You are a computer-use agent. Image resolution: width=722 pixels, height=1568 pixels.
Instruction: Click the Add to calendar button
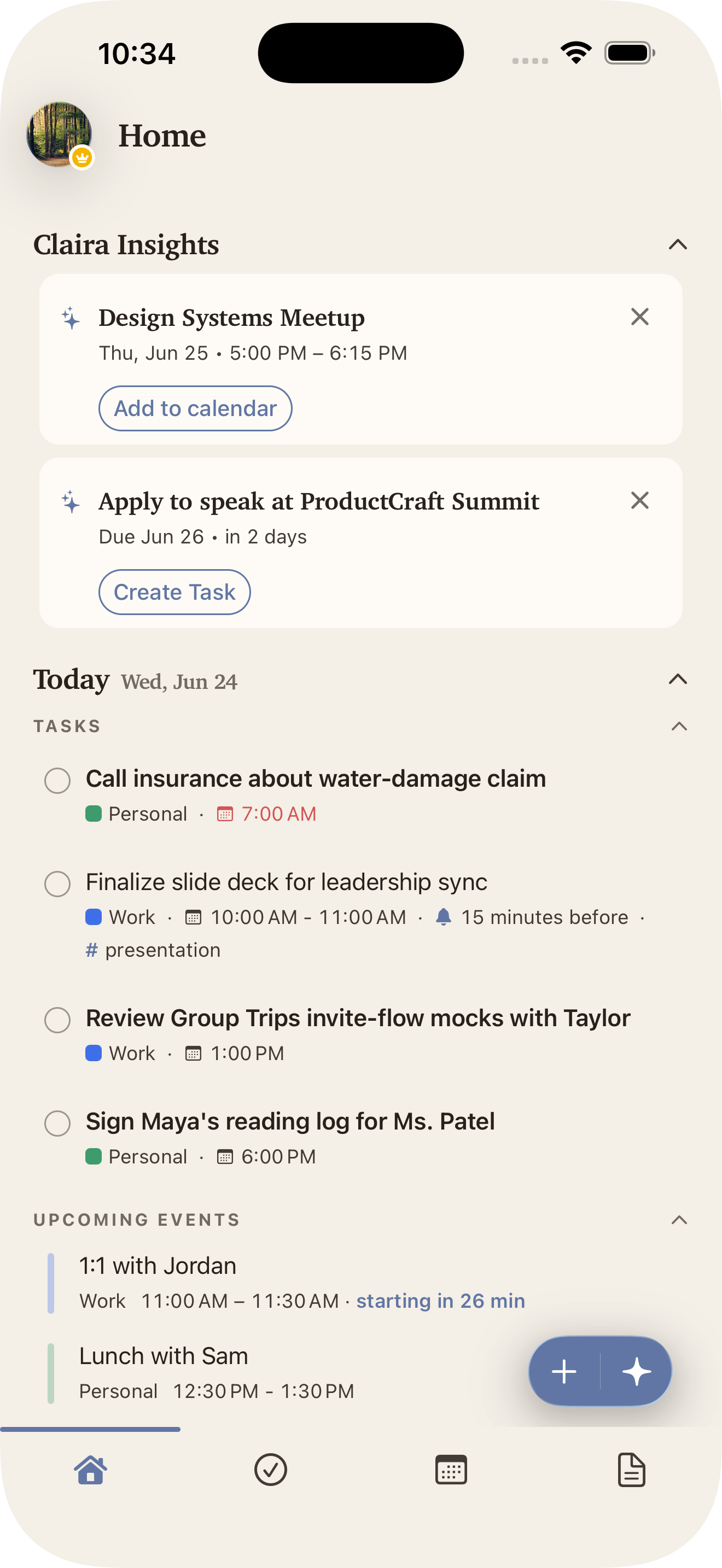195,408
